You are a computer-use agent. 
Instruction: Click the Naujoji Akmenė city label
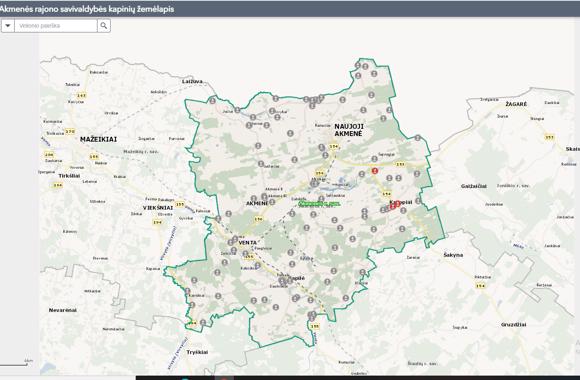click(x=349, y=130)
